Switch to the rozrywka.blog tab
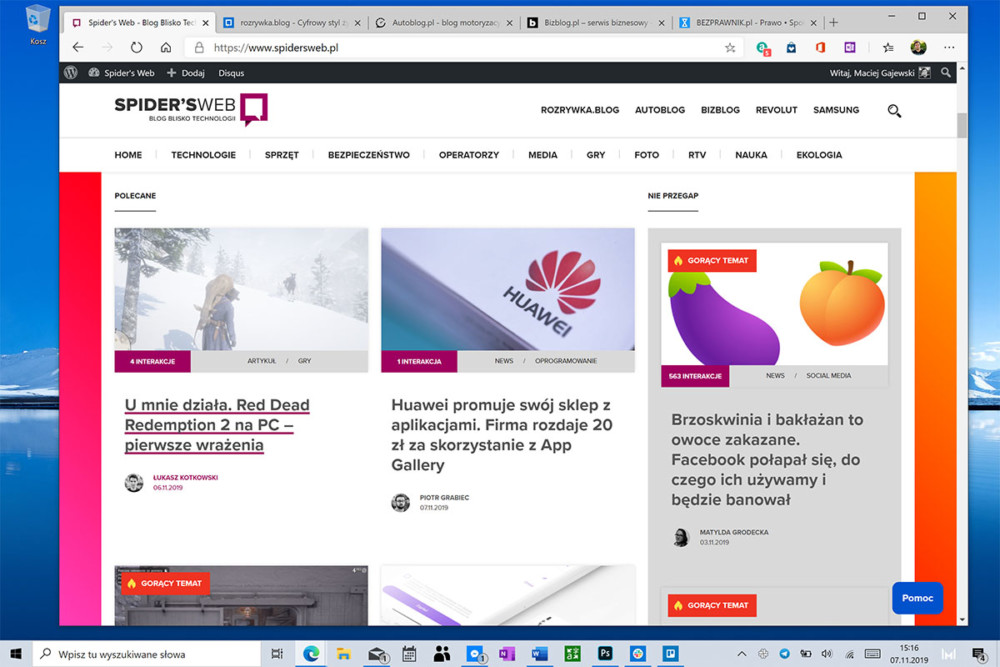 [291, 23]
